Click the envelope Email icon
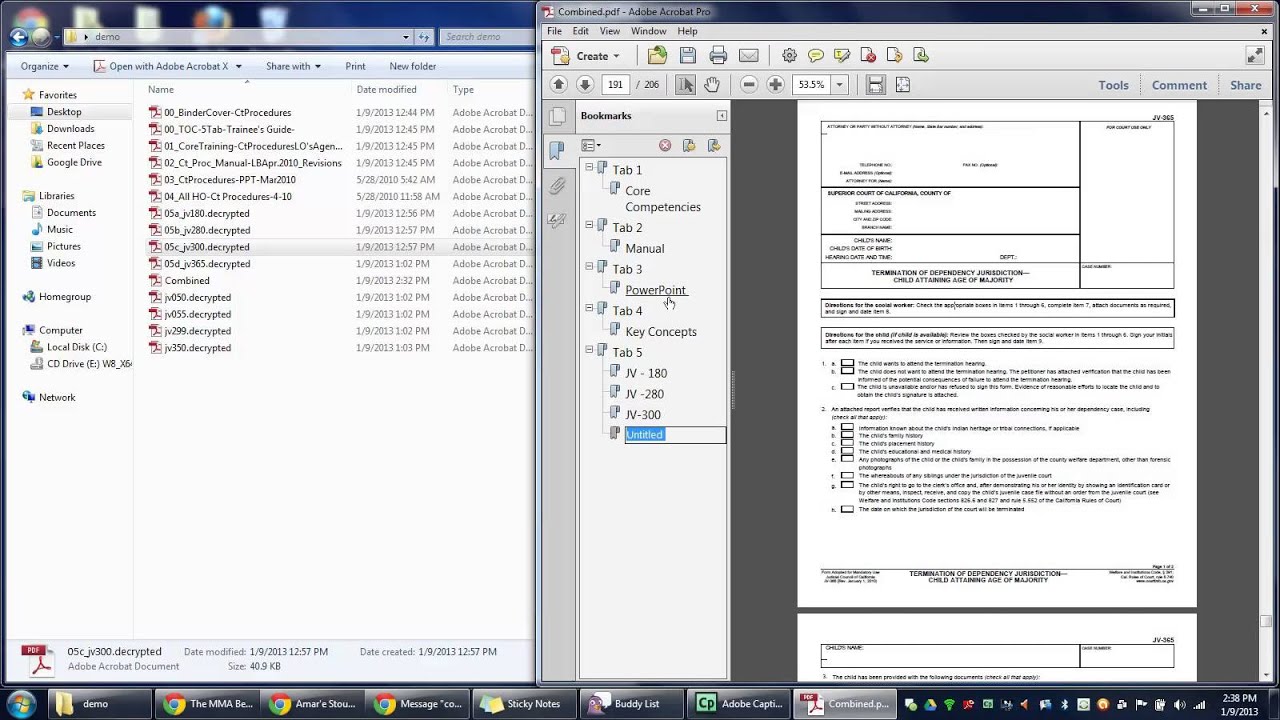 point(748,56)
